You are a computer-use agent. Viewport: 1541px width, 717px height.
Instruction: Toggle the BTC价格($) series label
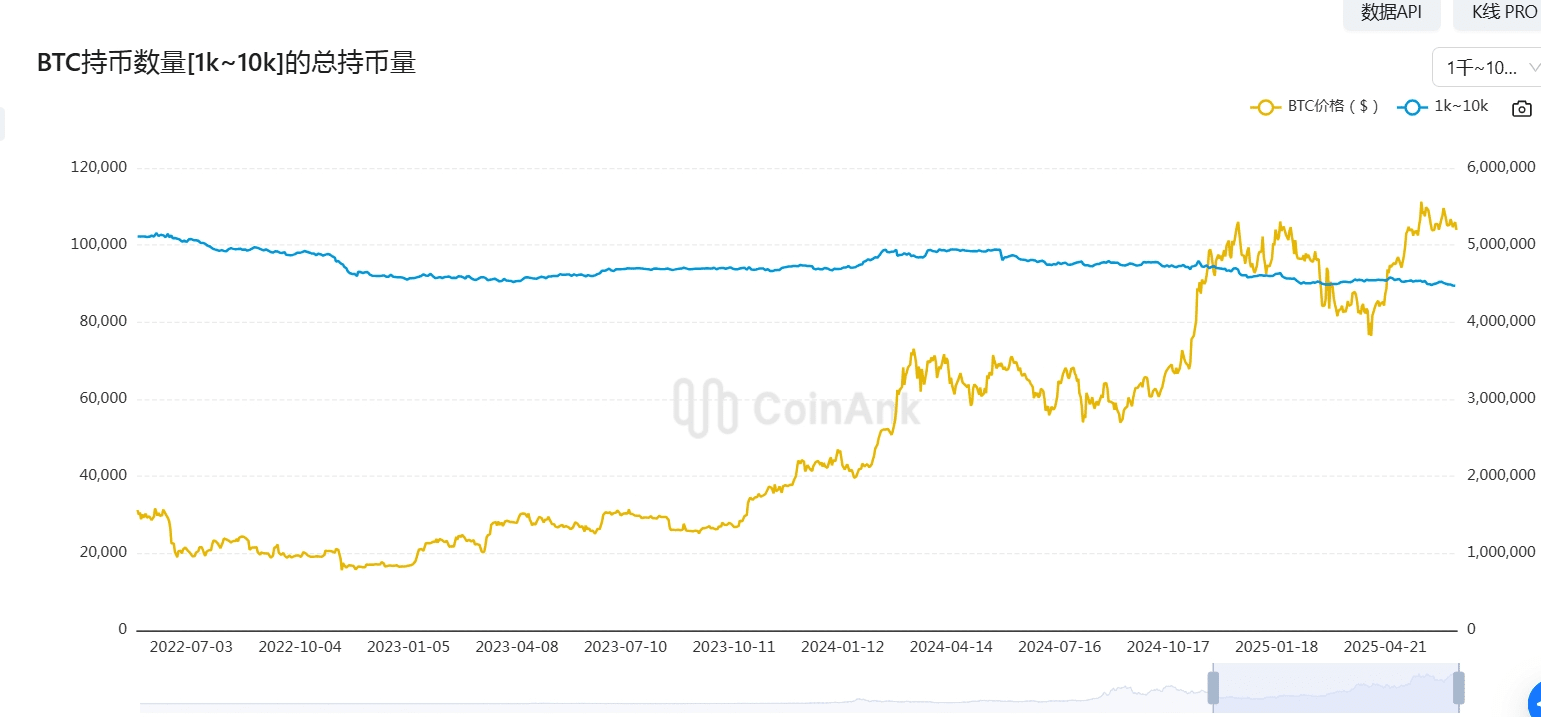tap(1333, 107)
